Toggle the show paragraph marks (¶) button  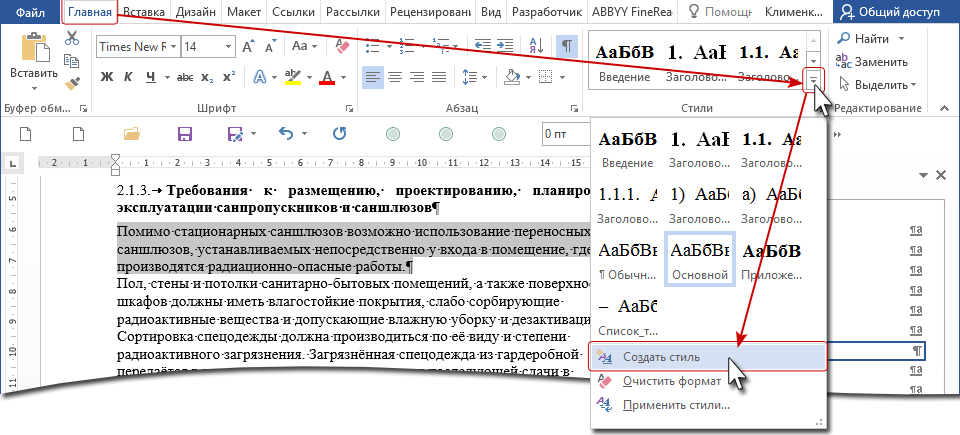pyautogui.click(x=568, y=46)
